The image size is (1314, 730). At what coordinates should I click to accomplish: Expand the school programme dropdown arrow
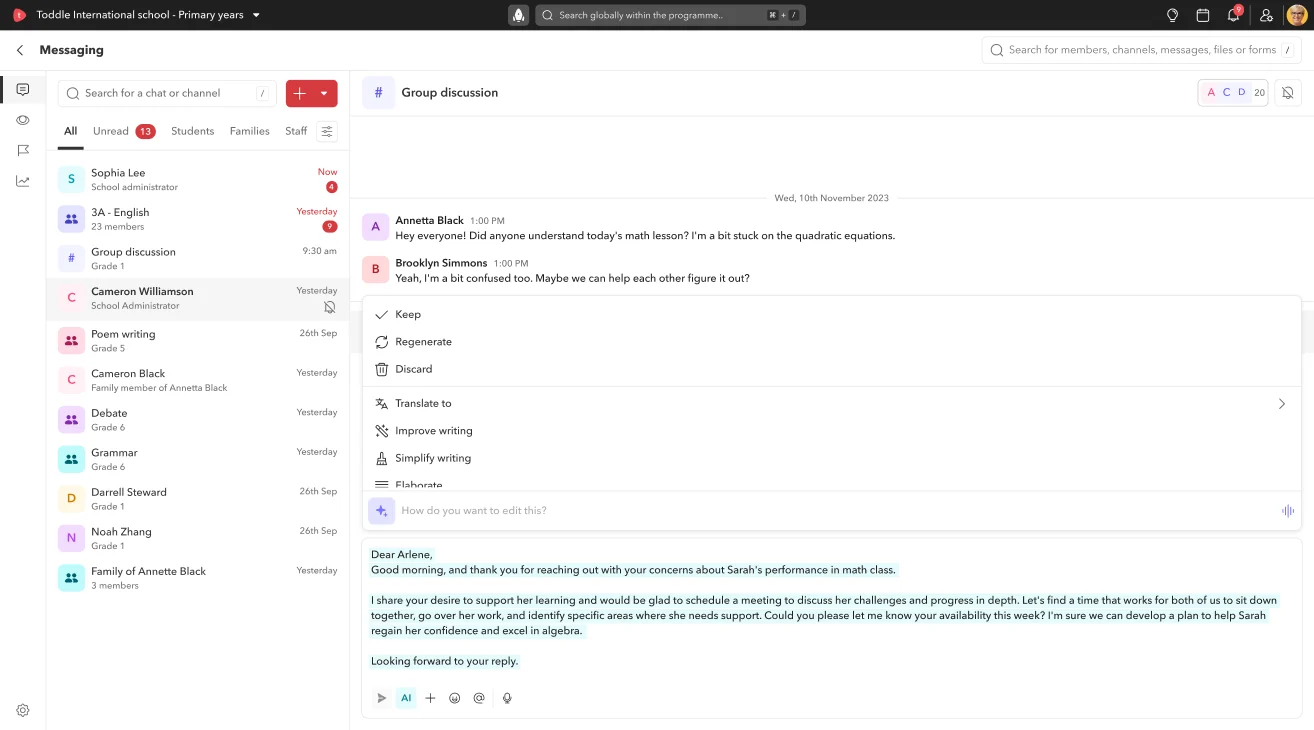click(256, 15)
